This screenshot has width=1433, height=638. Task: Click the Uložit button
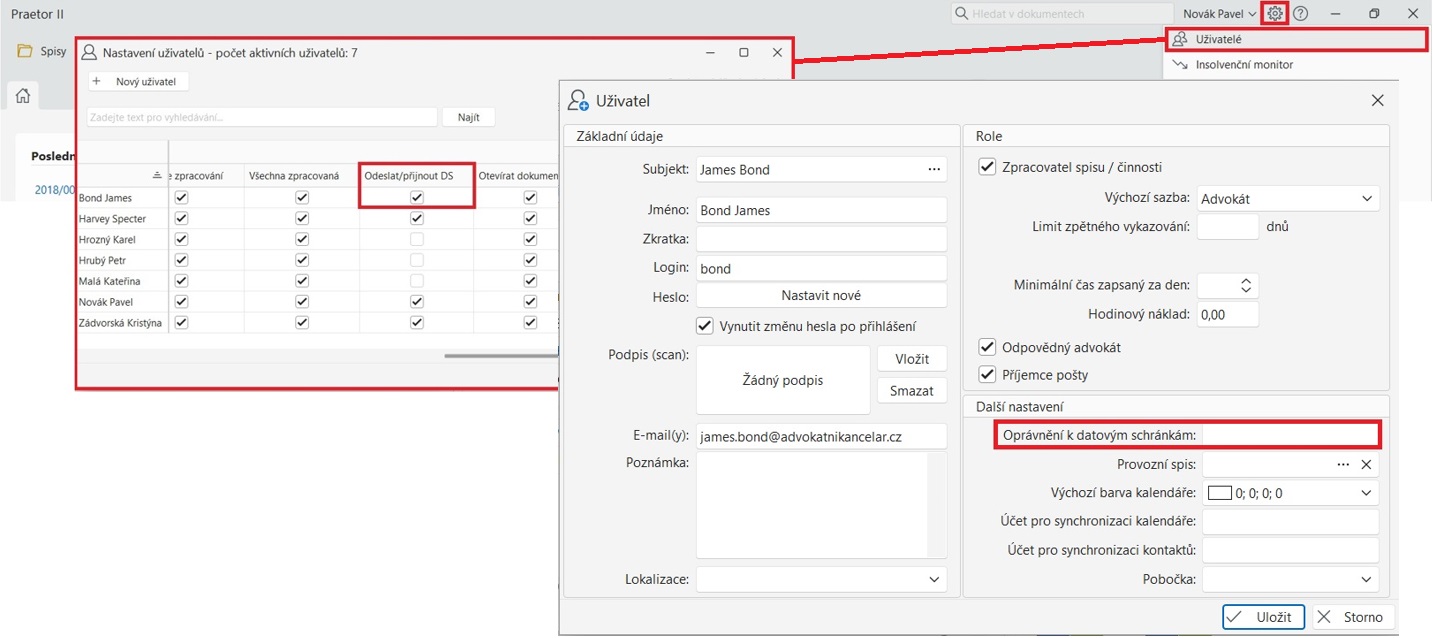(x=1262, y=617)
